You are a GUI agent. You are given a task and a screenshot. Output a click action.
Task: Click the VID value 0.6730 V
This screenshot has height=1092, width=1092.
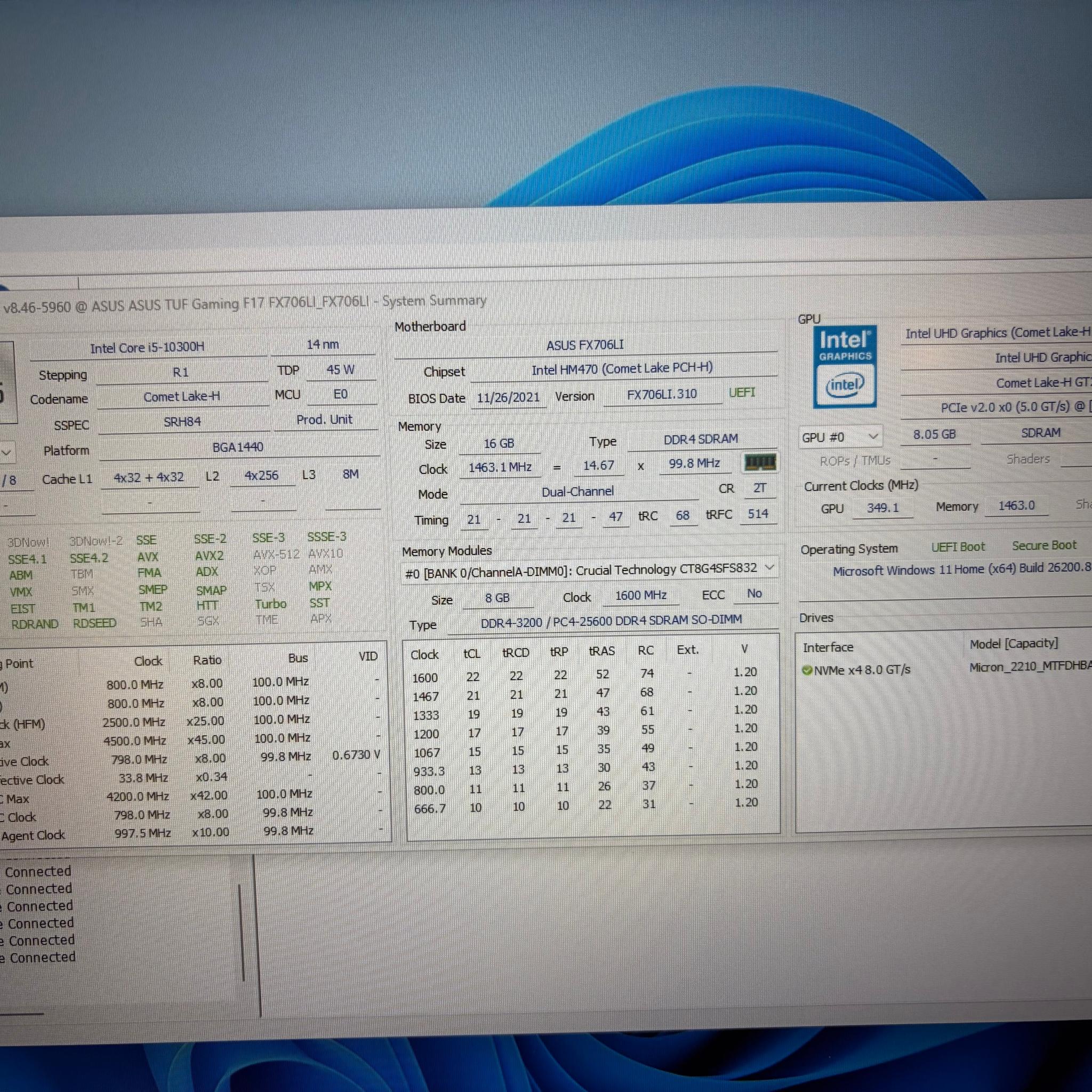356,755
